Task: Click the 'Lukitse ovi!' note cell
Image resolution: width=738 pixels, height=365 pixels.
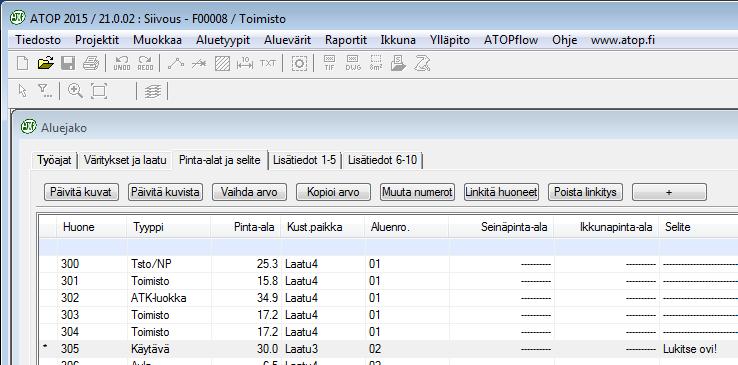Action: pyautogui.click(x=698, y=349)
